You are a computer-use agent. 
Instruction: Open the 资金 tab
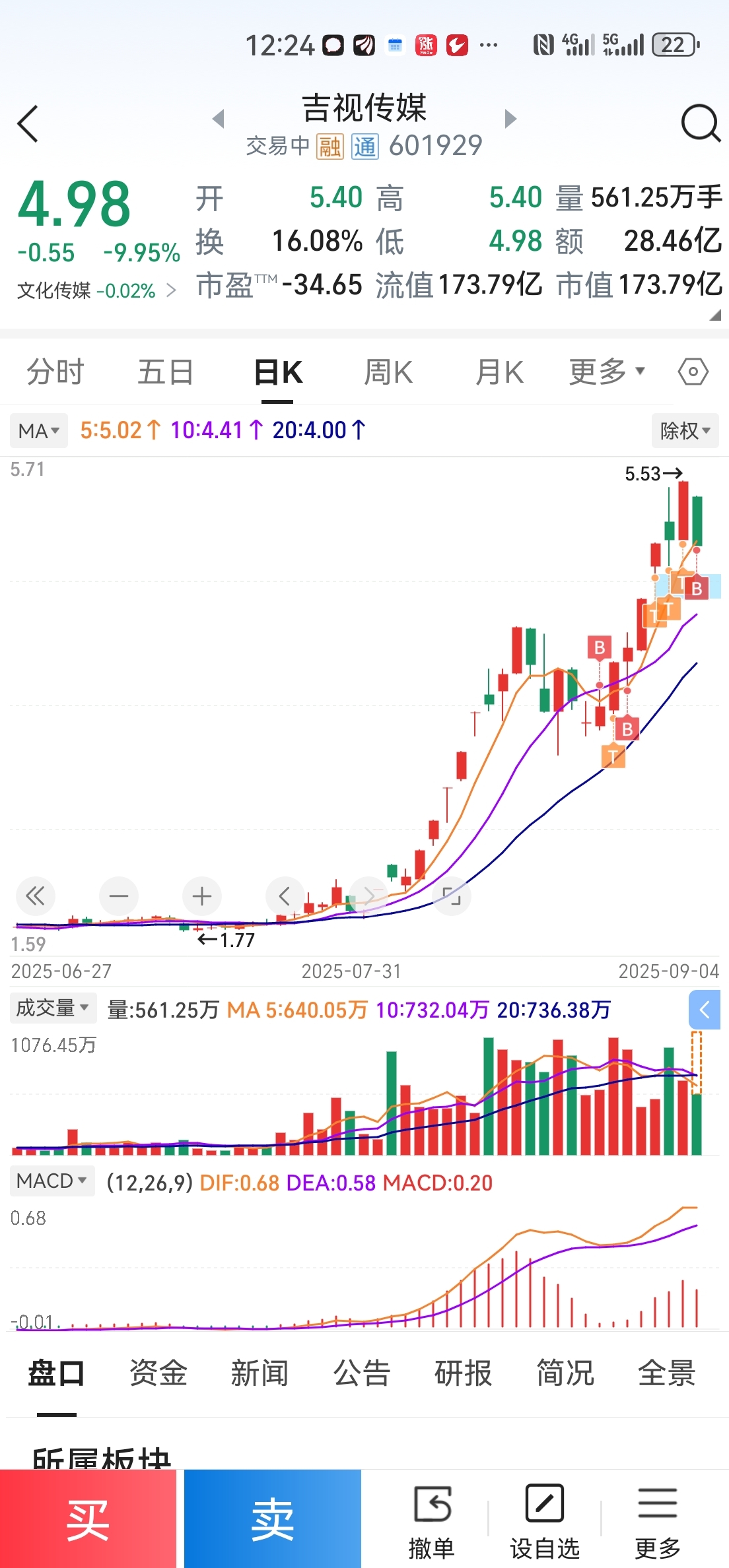(158, 1374)
